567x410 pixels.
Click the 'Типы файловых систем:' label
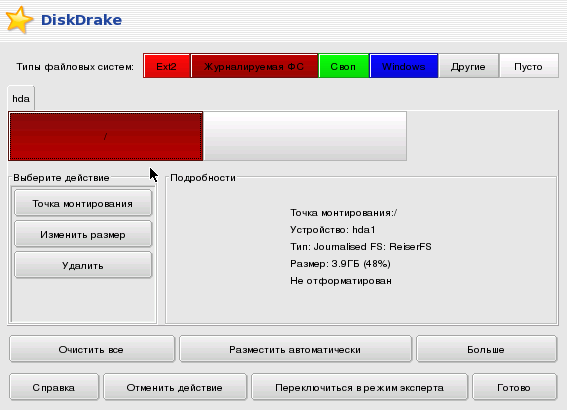pos(75,67)
